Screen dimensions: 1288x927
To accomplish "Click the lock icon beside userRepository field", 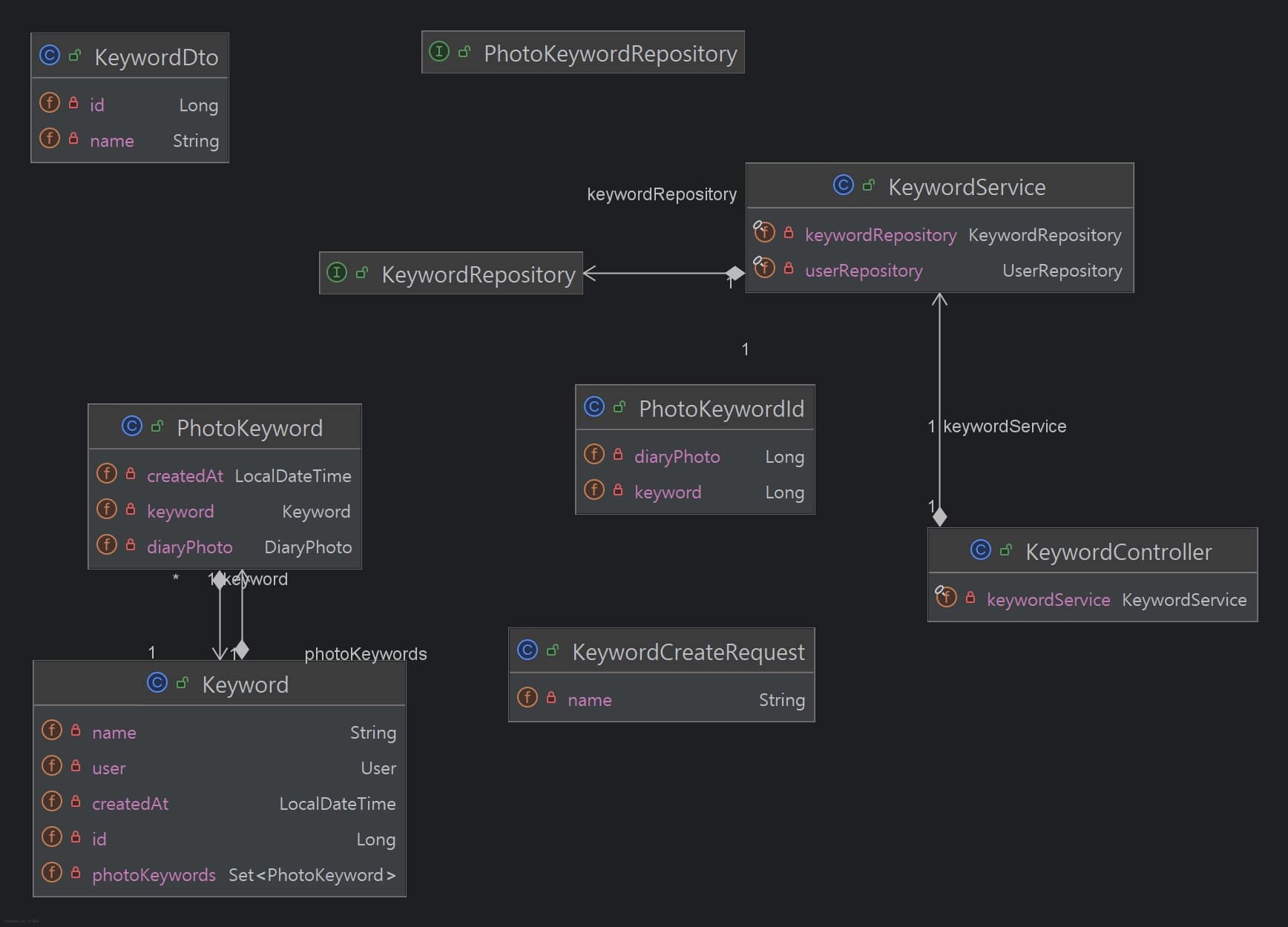I will [789, 269].
